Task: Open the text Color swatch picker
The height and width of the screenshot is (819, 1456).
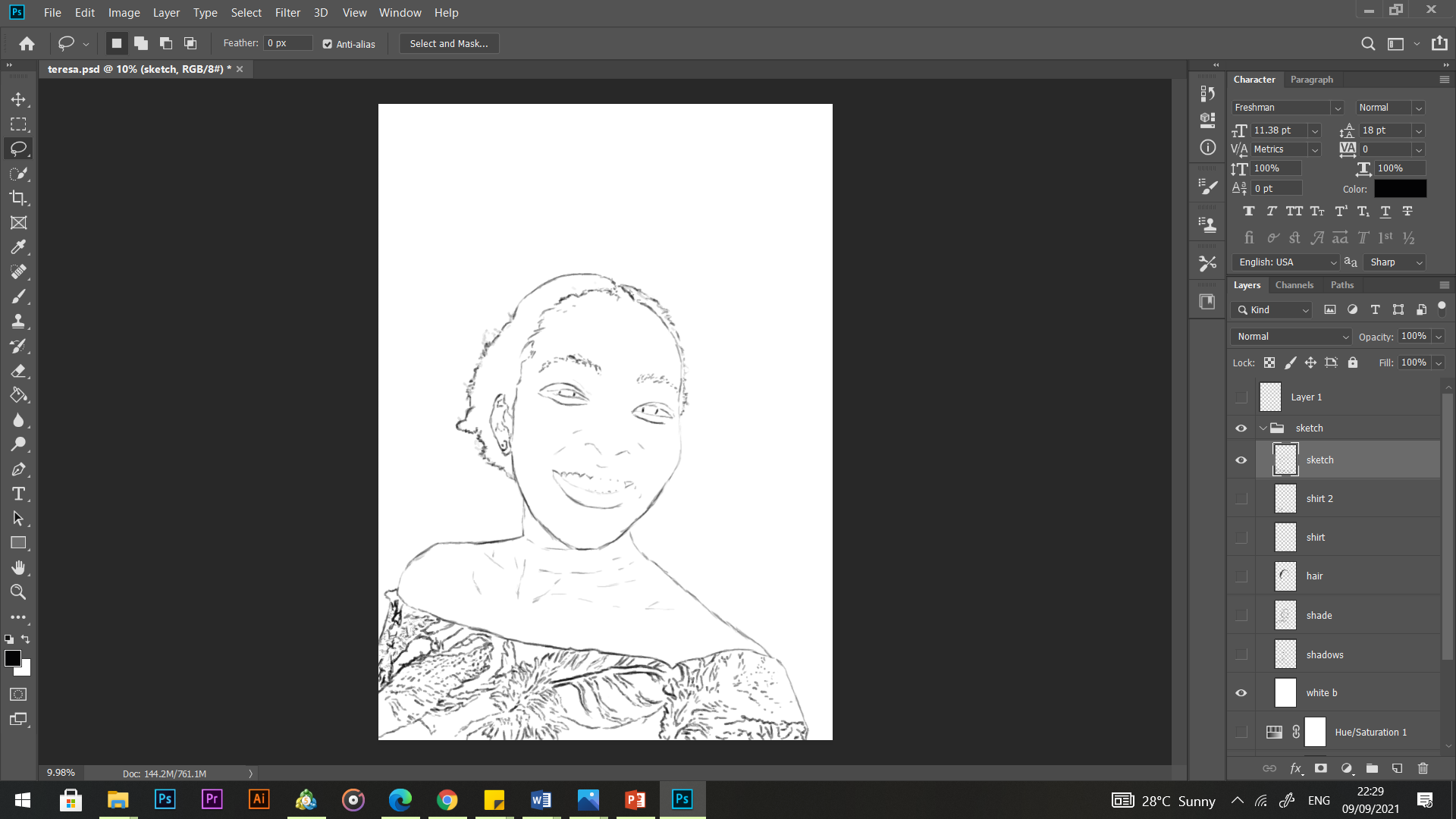Action: [x=1399, y=188]
